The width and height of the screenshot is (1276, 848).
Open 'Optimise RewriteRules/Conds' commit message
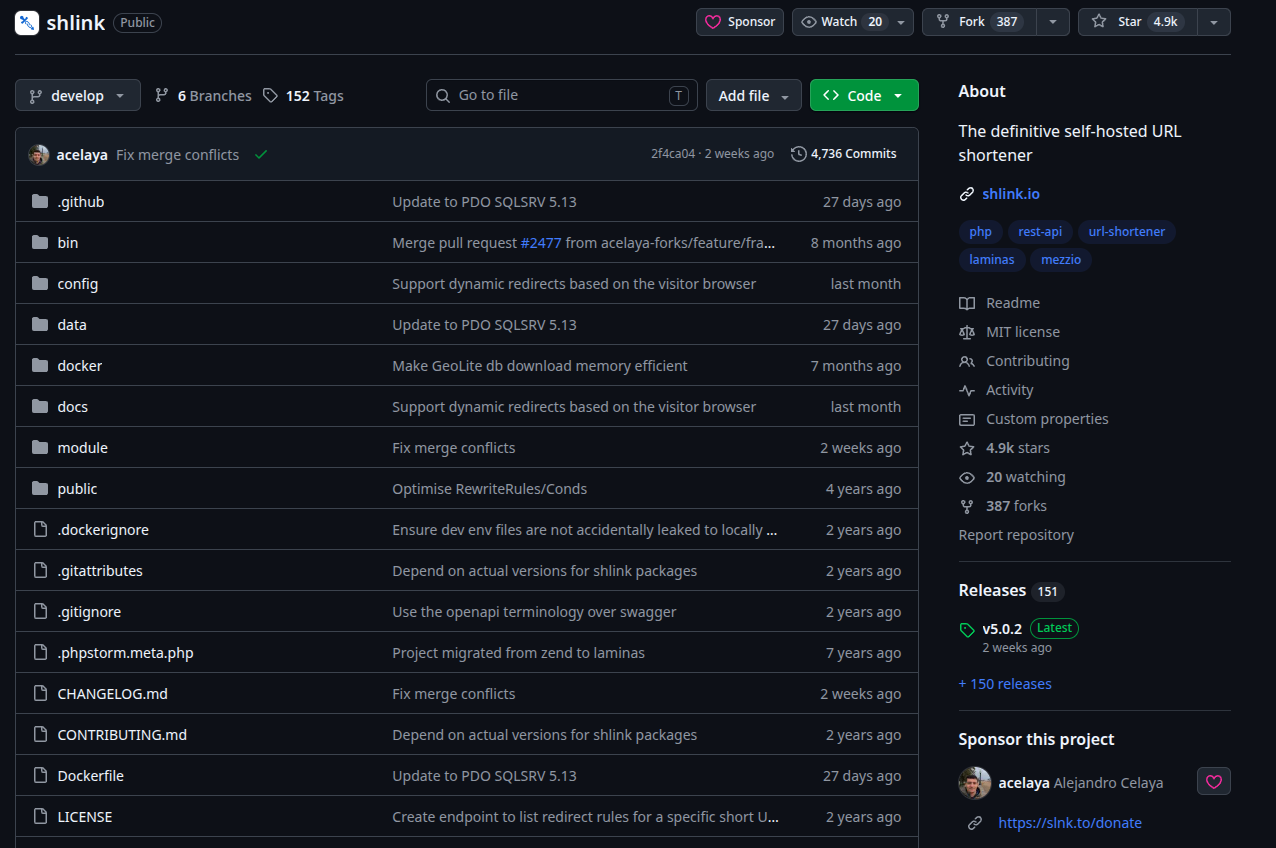coord(490,489)
